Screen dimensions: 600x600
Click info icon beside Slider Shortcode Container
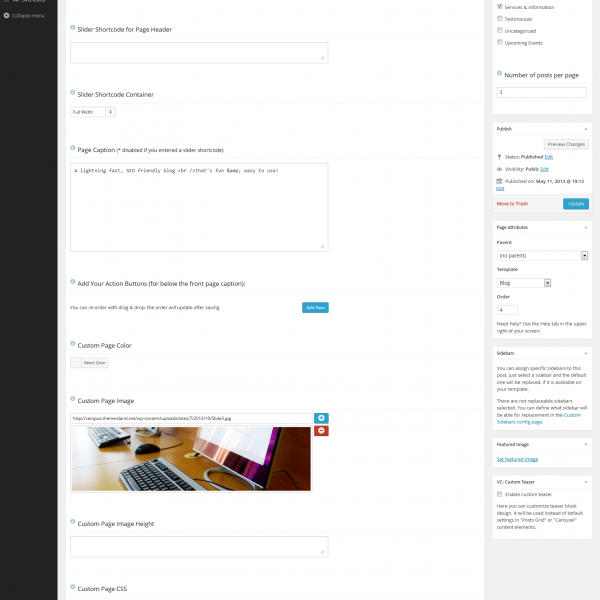(73, 94)
